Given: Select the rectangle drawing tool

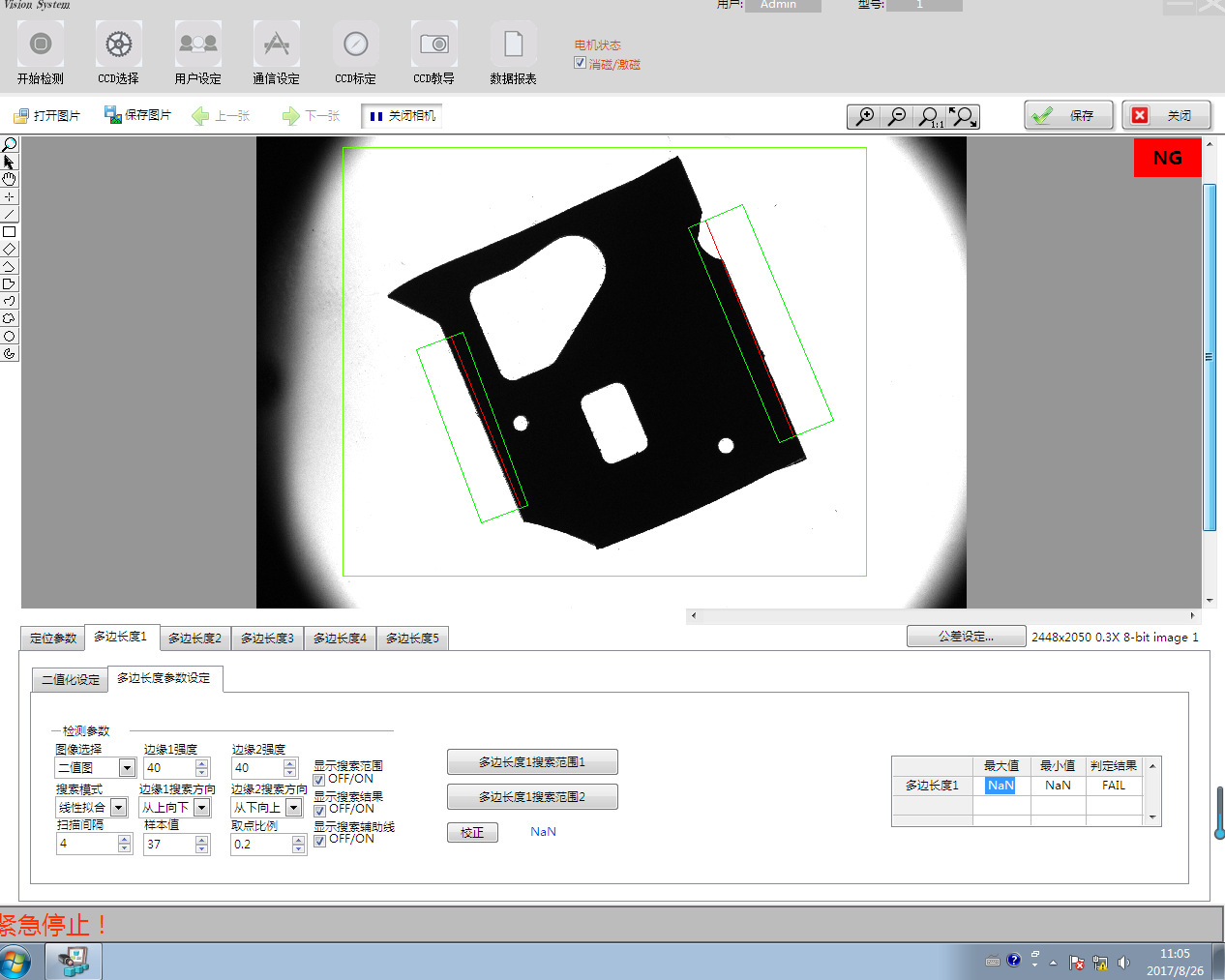Looking at the screenshot, I should (10, 232).
